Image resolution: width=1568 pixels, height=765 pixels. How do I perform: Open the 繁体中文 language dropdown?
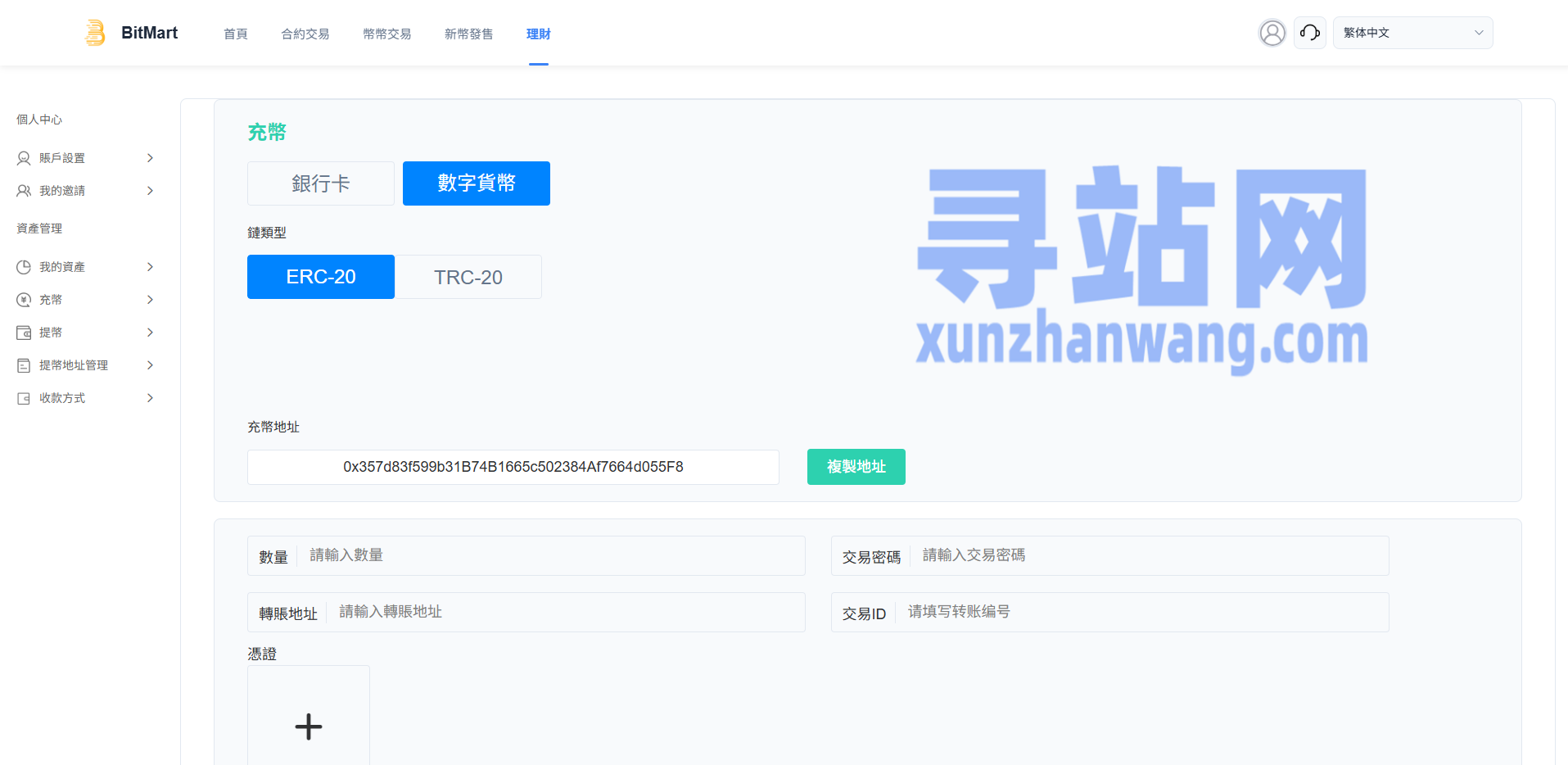click(x=1412, y=33)
